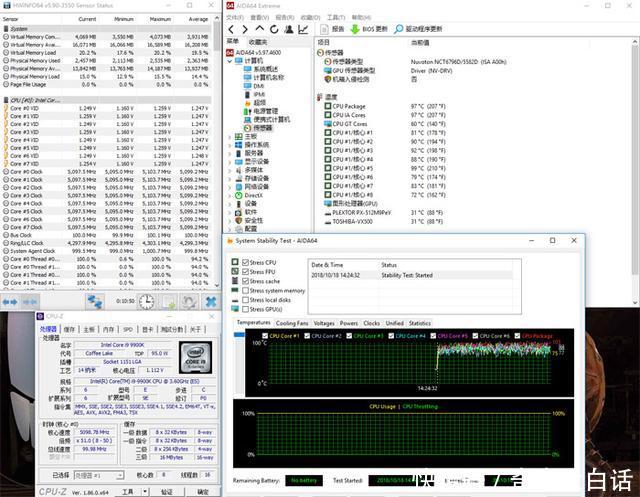Click the up-level arrow in AIDA64 toolbar
This screenshot has height=497, width=640.
[x=259, y=29]
